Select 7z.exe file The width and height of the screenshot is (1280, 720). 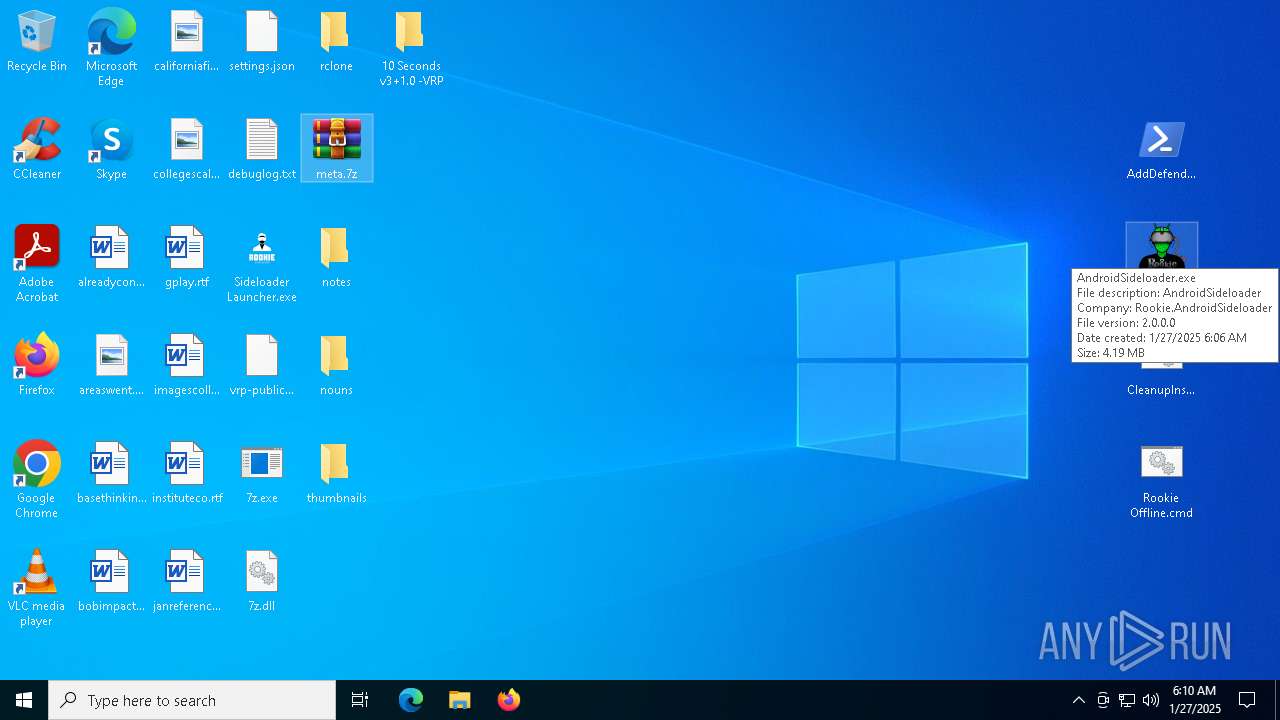tap(262, 474)
